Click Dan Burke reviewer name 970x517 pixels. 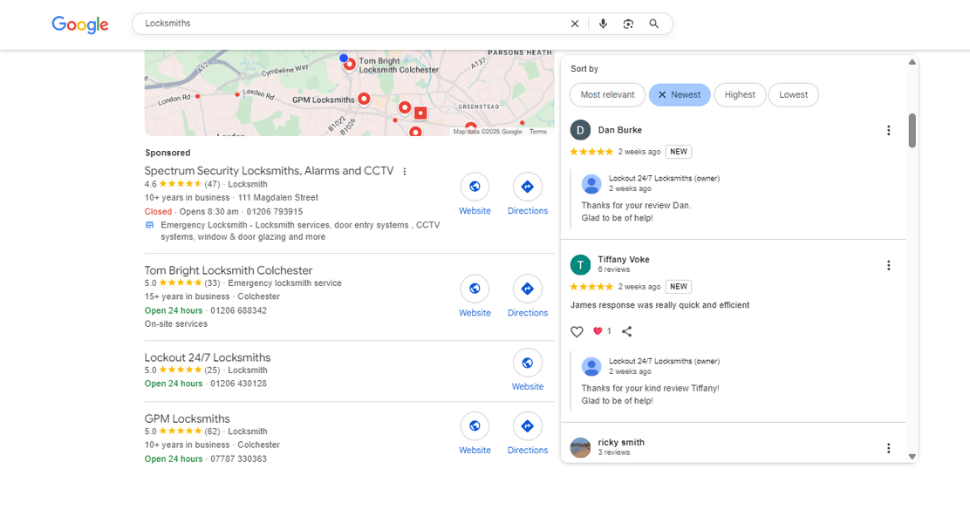tap(620, 130)
